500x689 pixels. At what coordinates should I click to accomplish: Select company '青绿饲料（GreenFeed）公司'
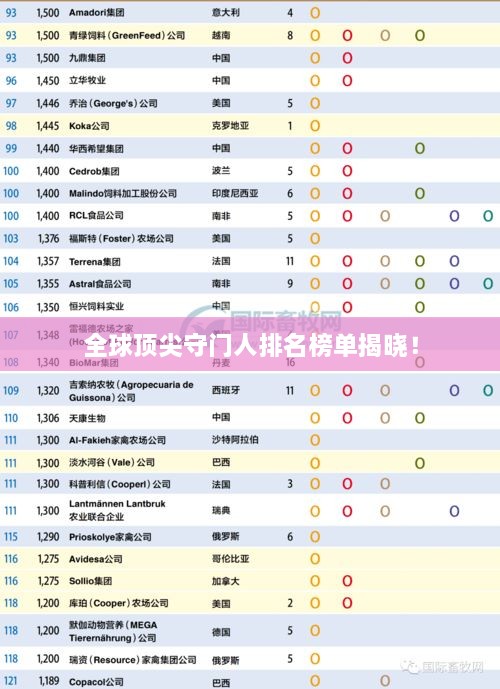127,35
